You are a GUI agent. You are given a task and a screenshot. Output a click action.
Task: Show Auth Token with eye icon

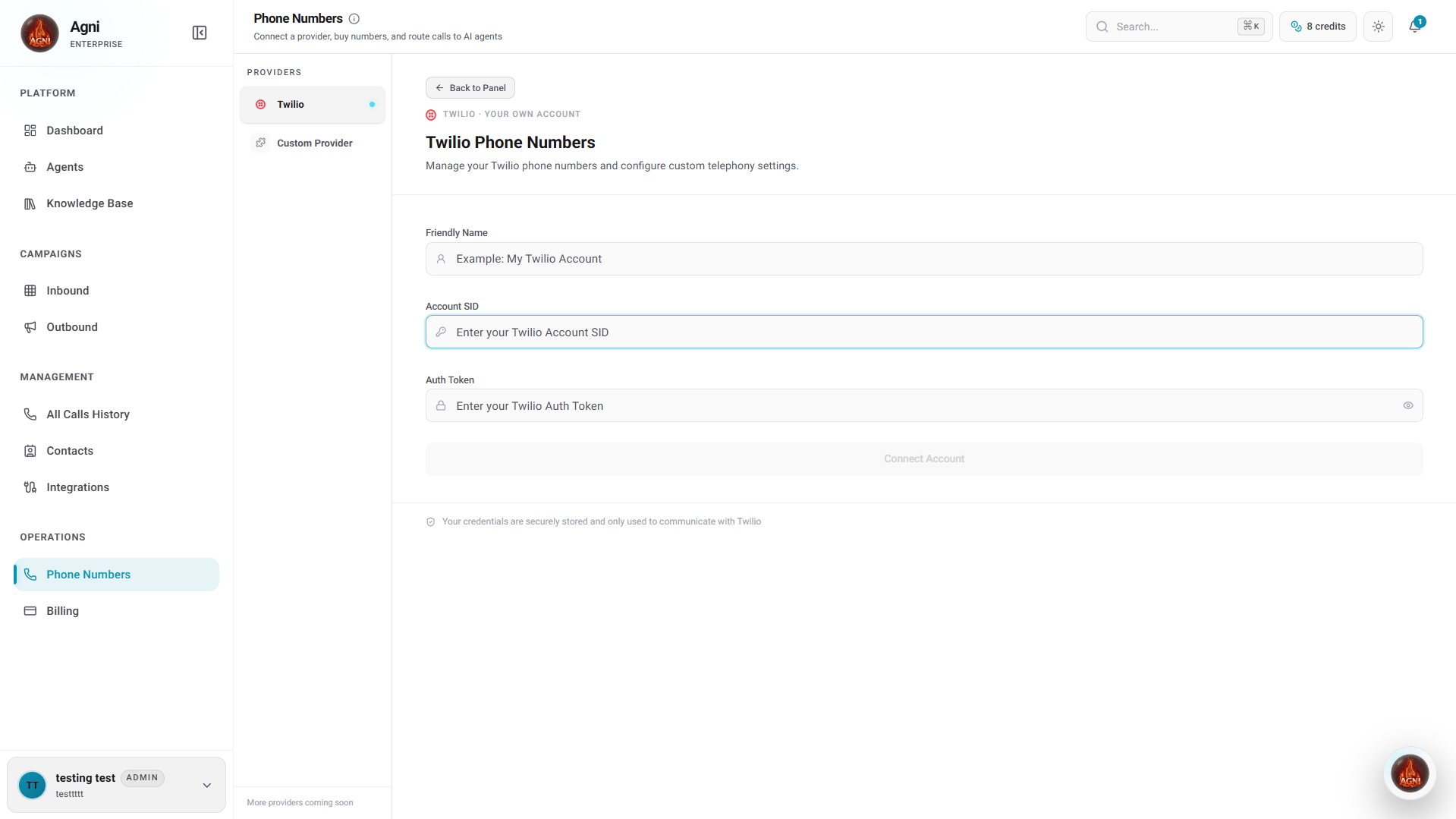click(x=1408, y=406)
